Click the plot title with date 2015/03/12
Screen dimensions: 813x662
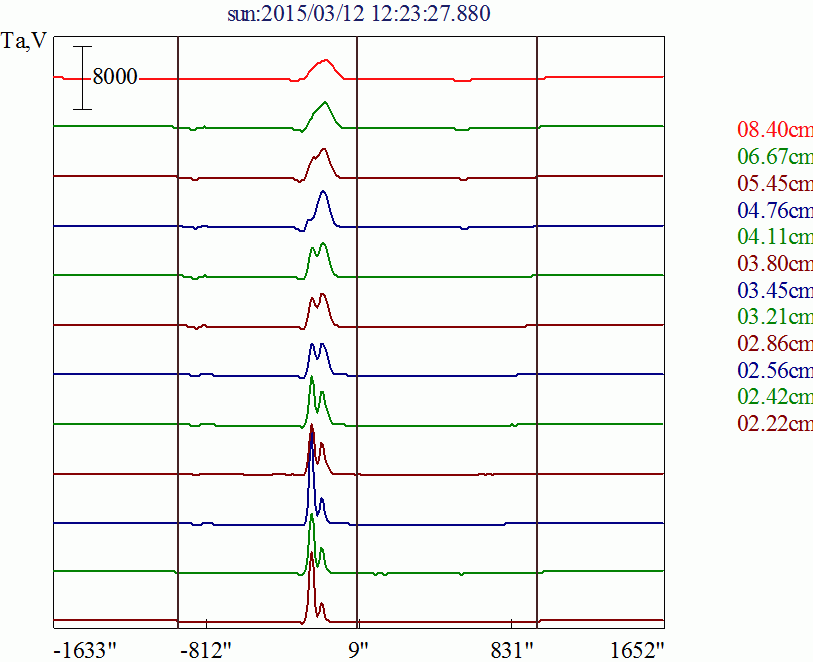(x=359, y=13)
